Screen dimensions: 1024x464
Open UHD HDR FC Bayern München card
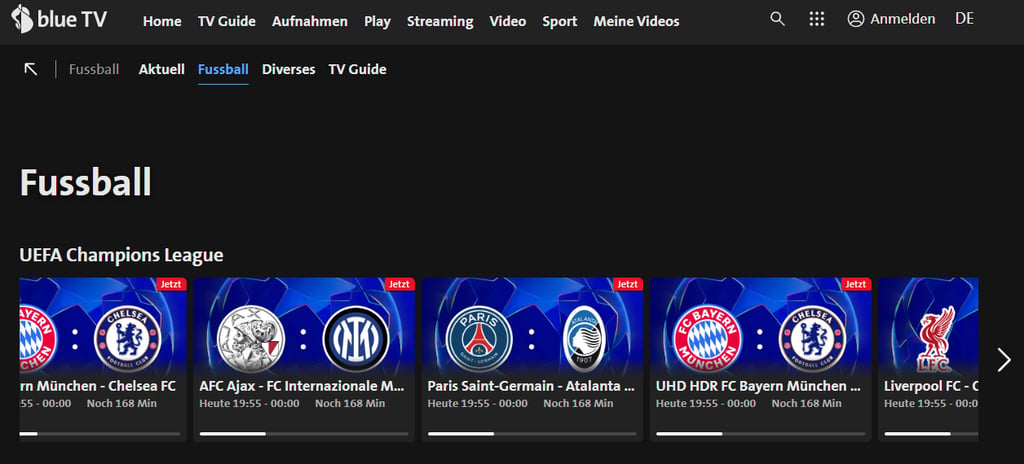coord(760,359)
